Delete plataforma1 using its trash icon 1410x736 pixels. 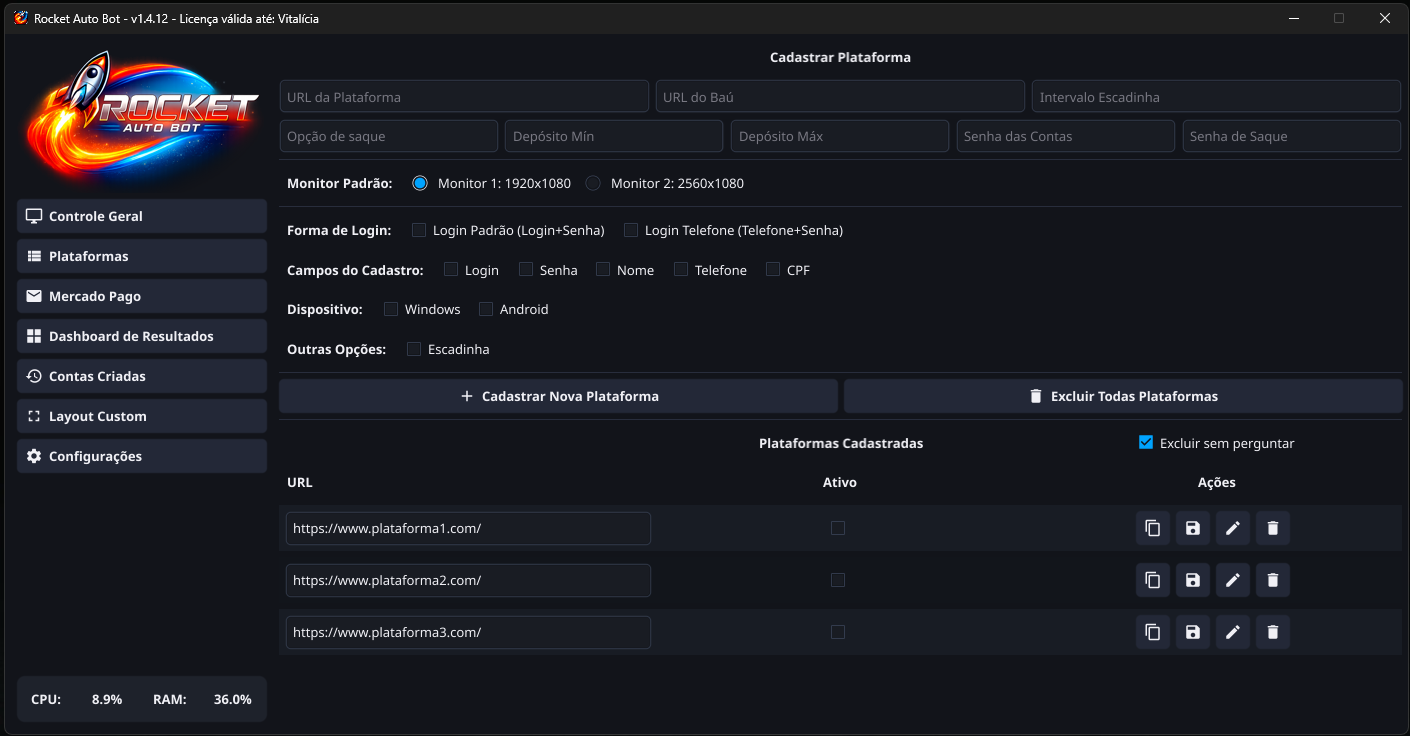[x=1272, y=528]
